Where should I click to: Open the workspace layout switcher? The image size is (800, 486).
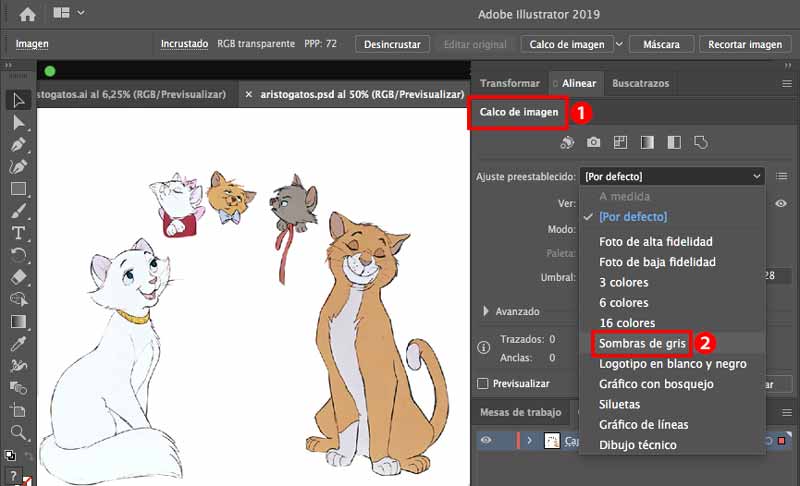68,13
